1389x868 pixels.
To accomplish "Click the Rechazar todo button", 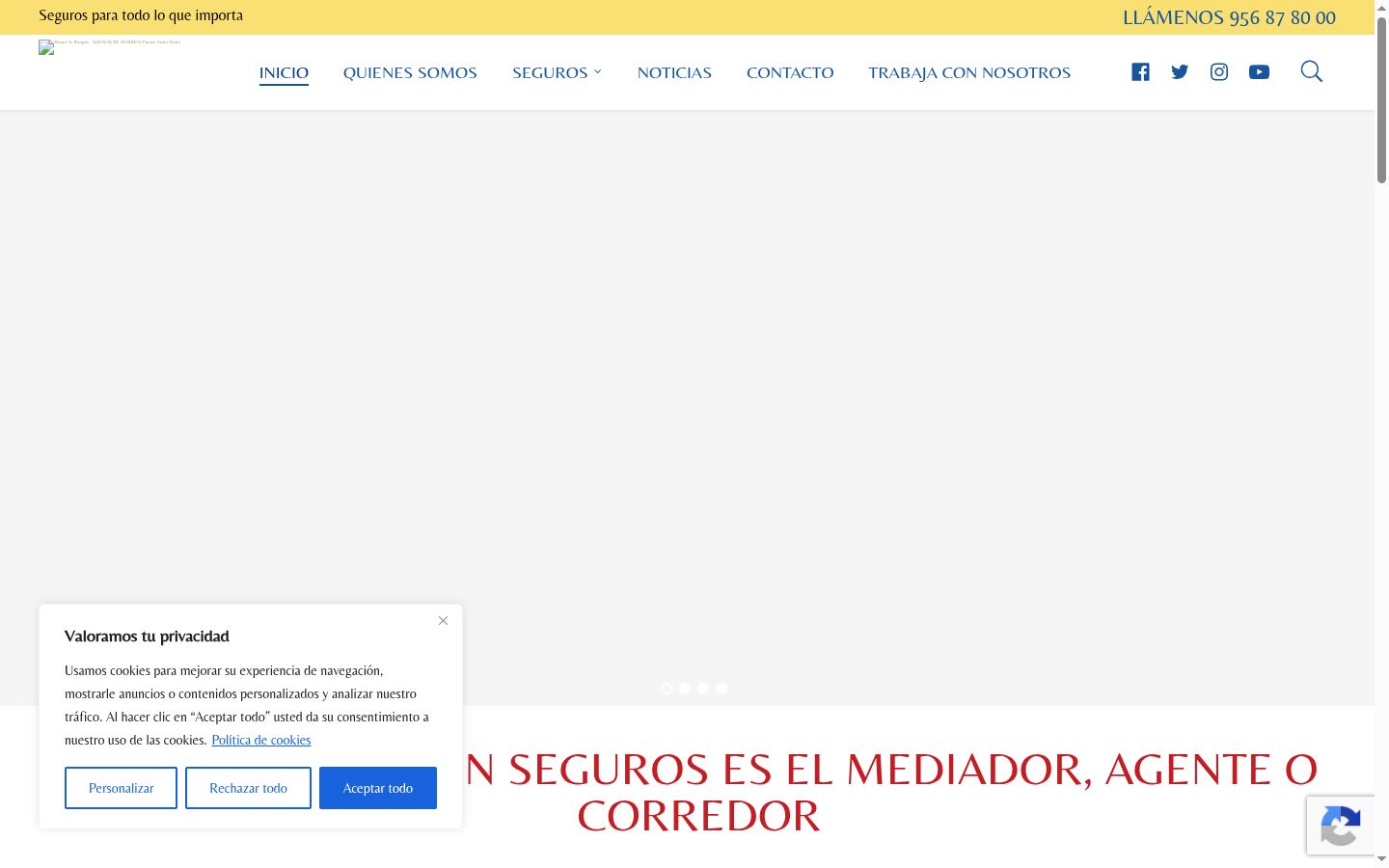I will pyautogui.click(x=248, y=788).
